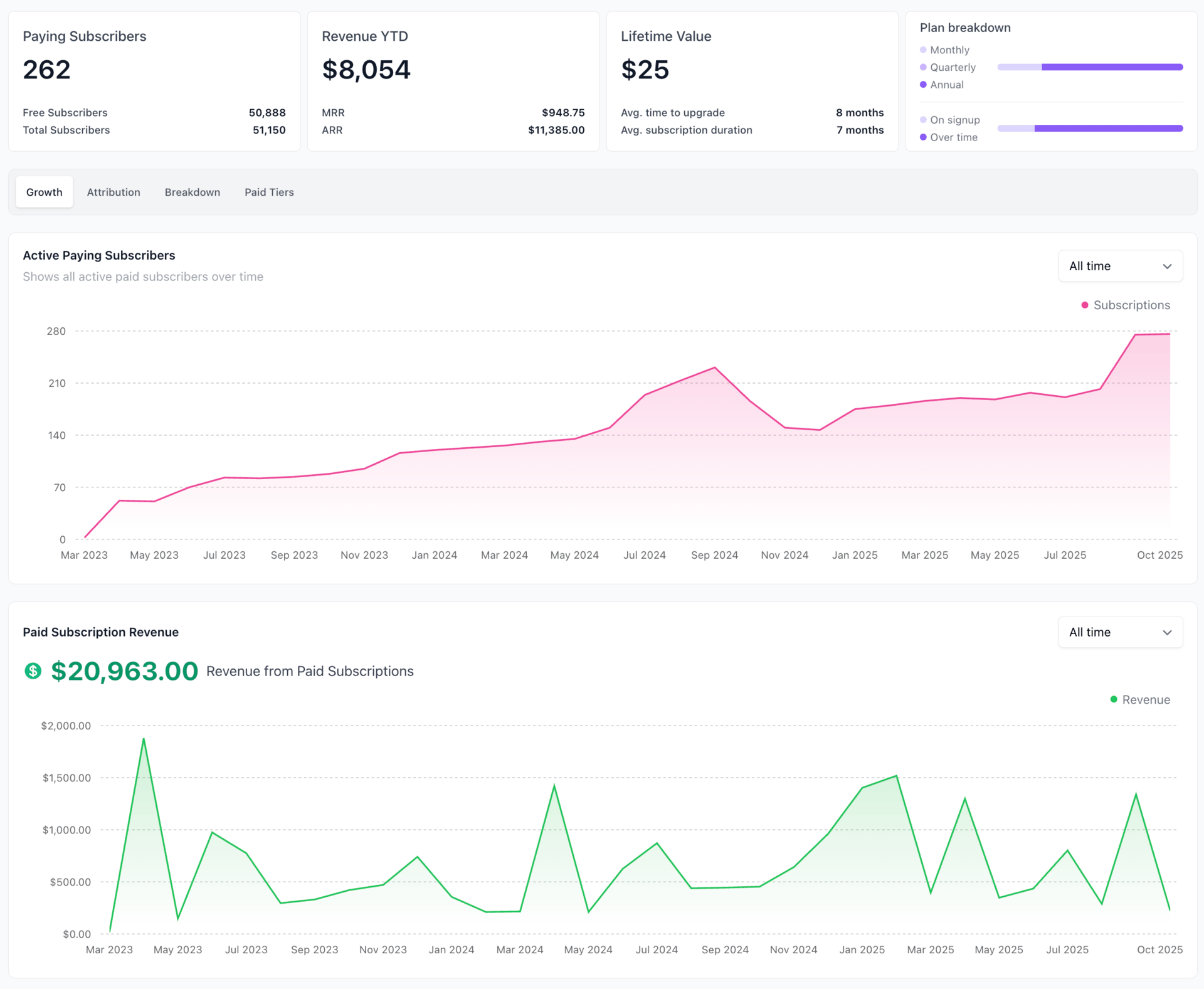Click the plan type breakdown progress bar
This screenshot has width=1204, height=989.
click(1090, 67)
